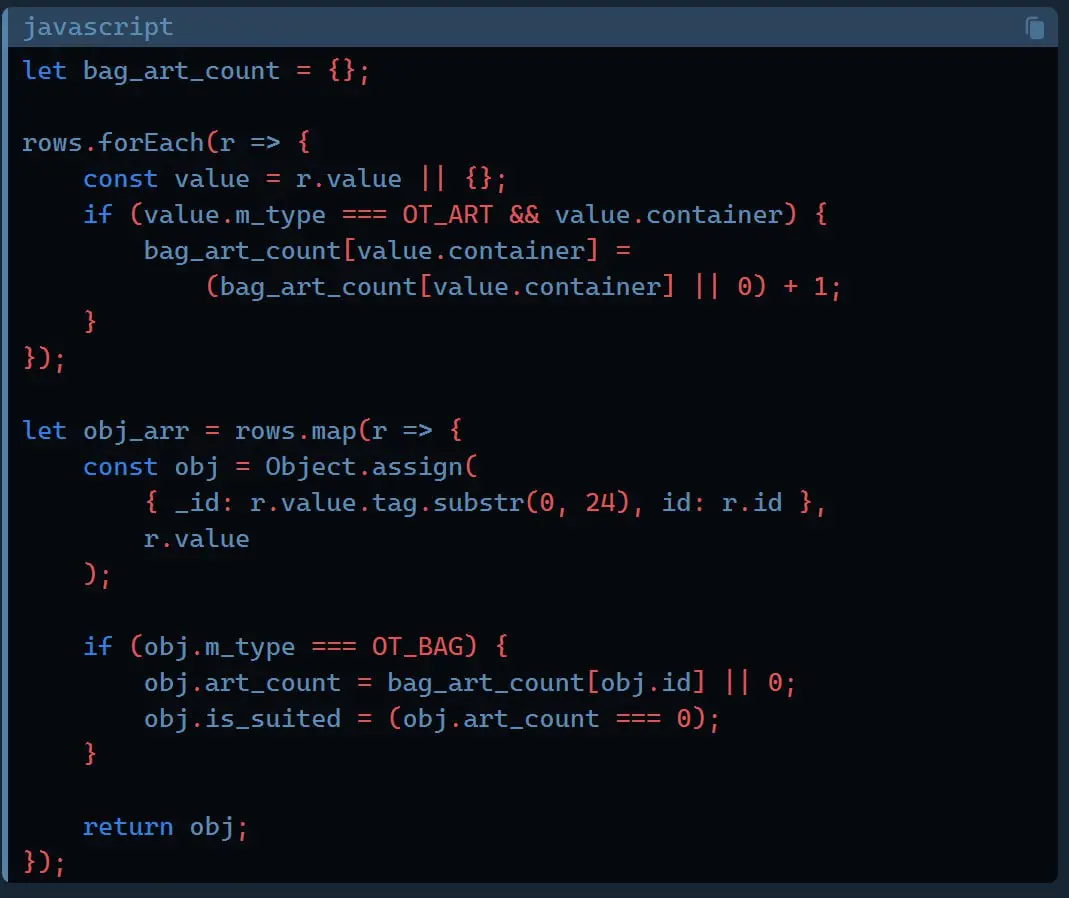Click the forEach method name

151,143
